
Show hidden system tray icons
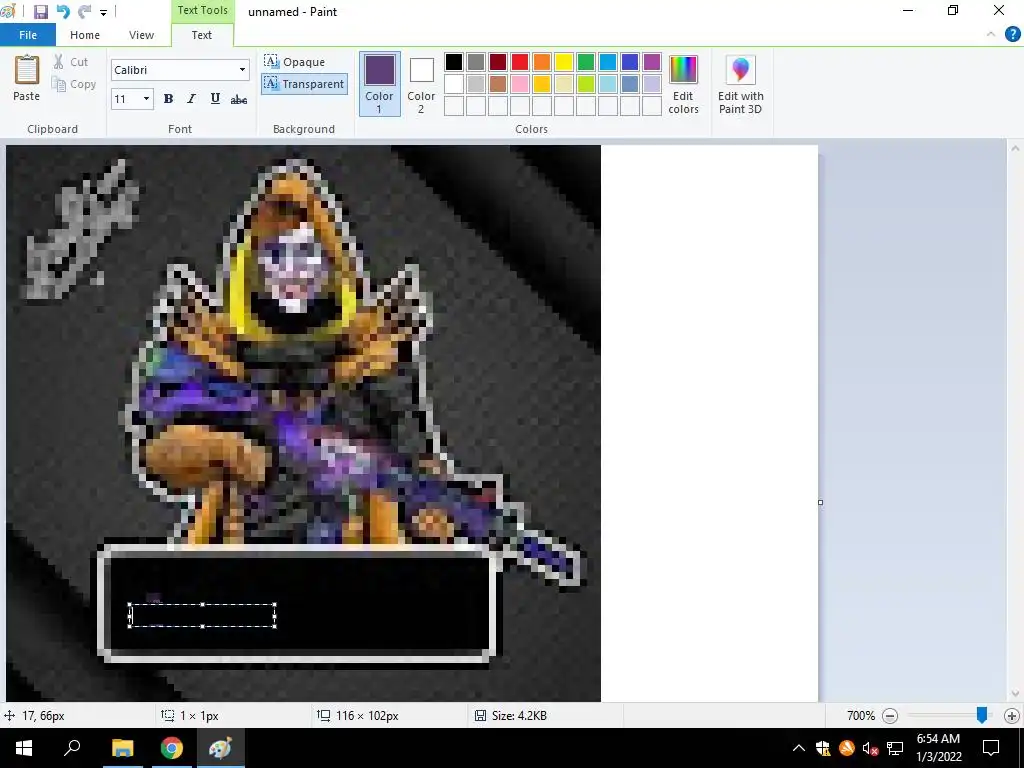point(798,748)
